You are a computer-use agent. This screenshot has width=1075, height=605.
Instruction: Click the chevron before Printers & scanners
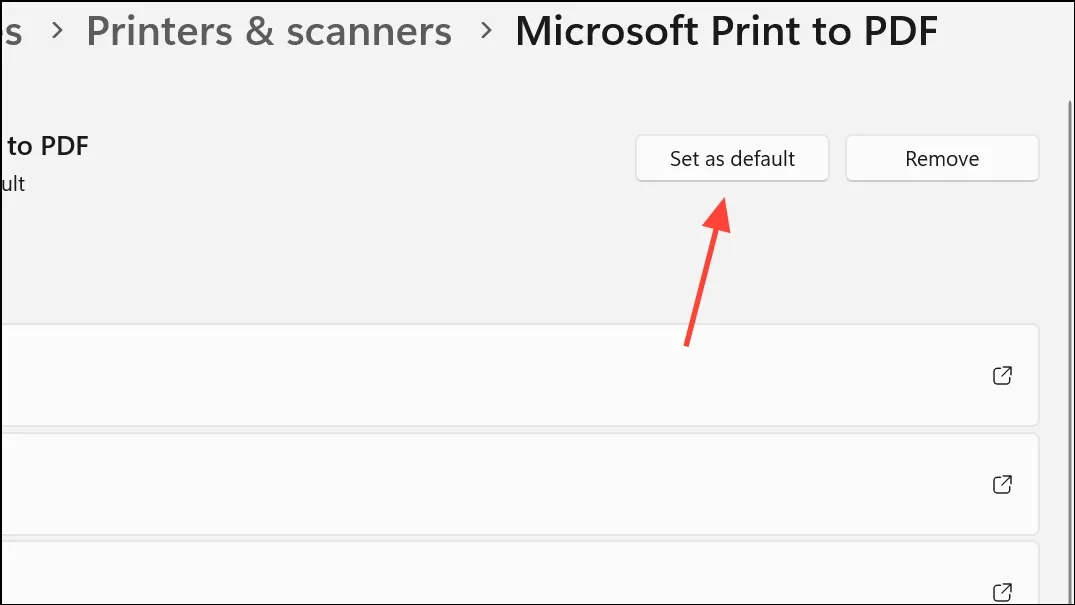pyautogui.click(x=58, y=31)
